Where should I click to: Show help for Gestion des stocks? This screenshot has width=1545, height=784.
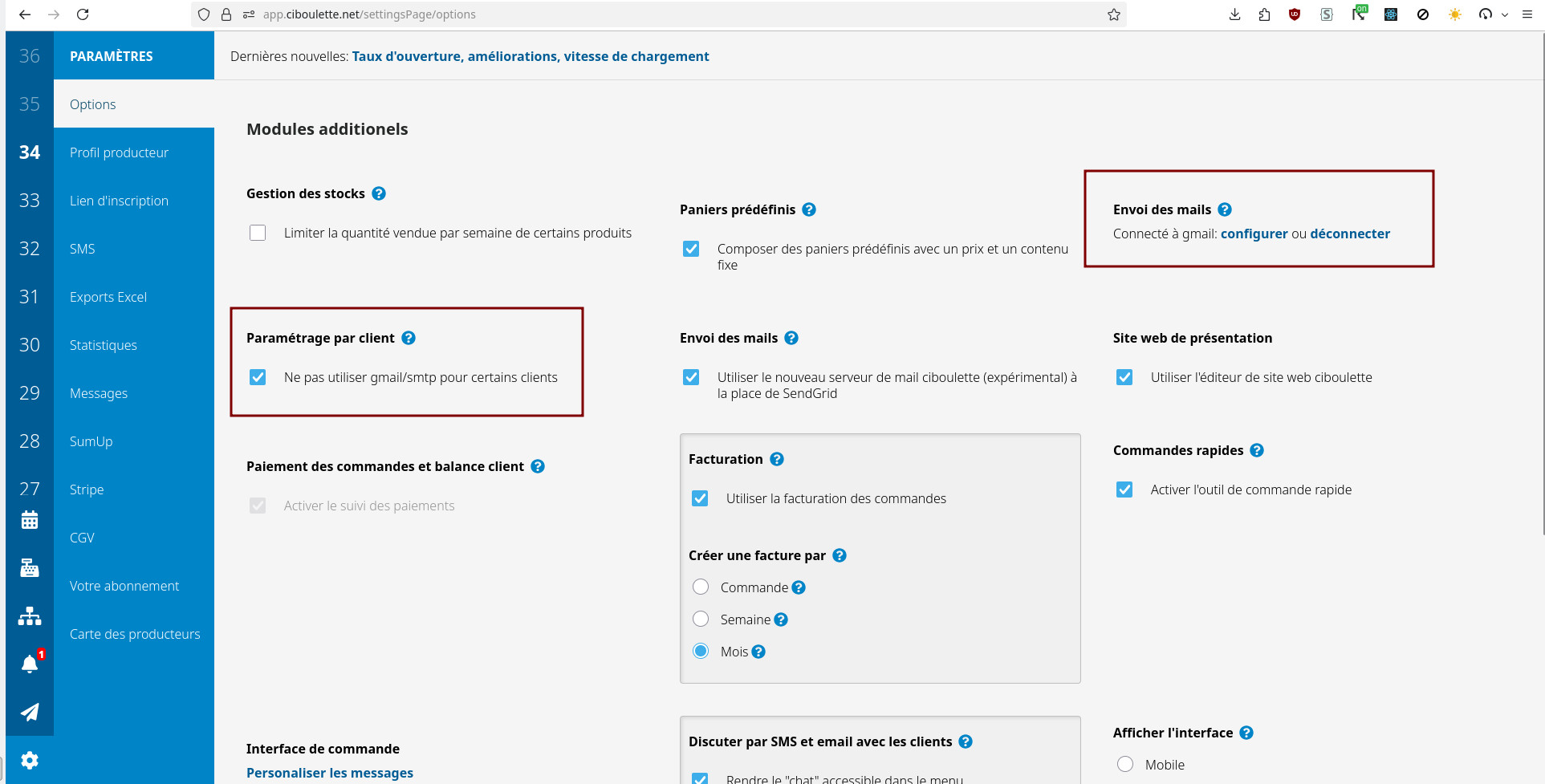point(379,193)
